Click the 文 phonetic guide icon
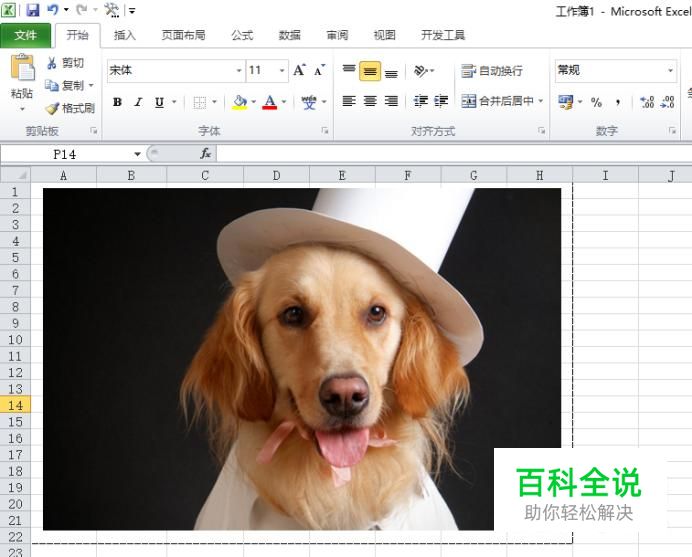This screenshot has height=557, width=692. [309, 102]
